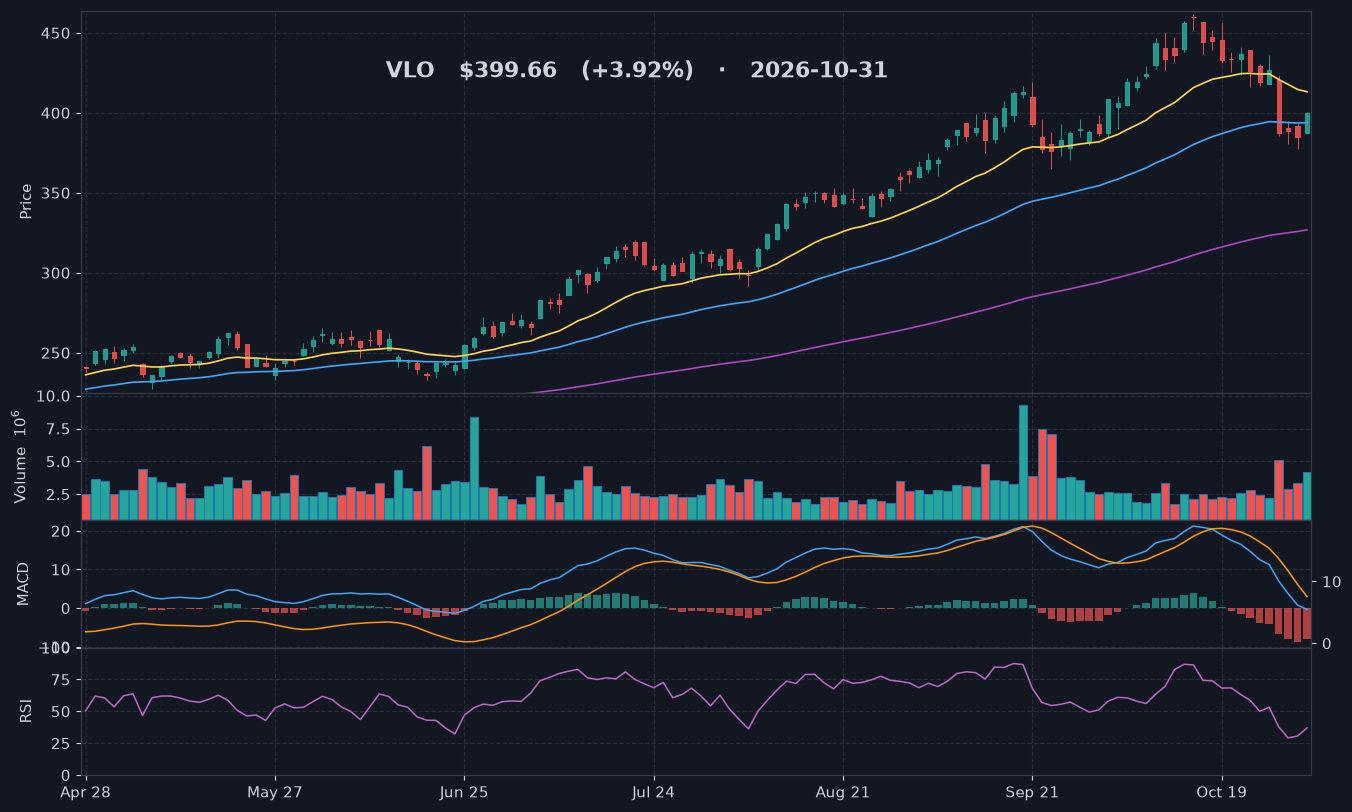
Task: Click the VLO ticker symbol in title
Action: click(x=410, y=71)
